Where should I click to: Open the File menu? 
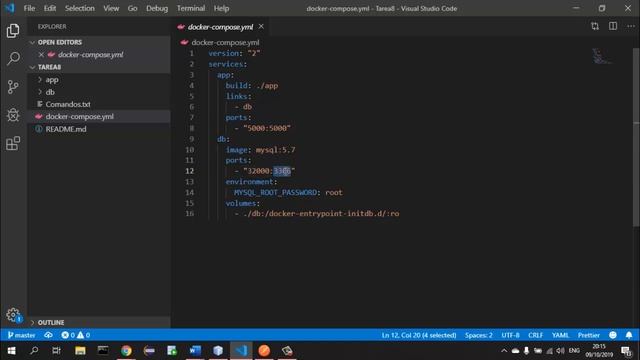click(x=29, y=8)
